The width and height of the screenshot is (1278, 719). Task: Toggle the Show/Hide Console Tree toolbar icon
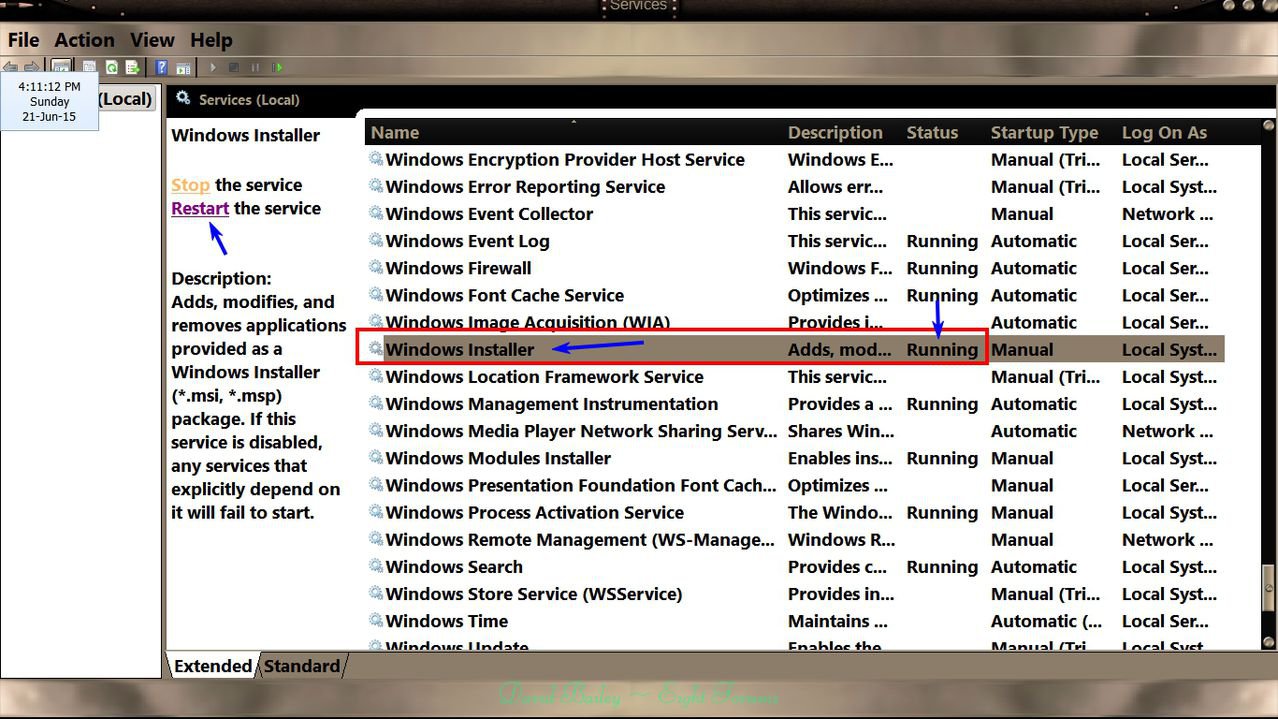point(61,67)
